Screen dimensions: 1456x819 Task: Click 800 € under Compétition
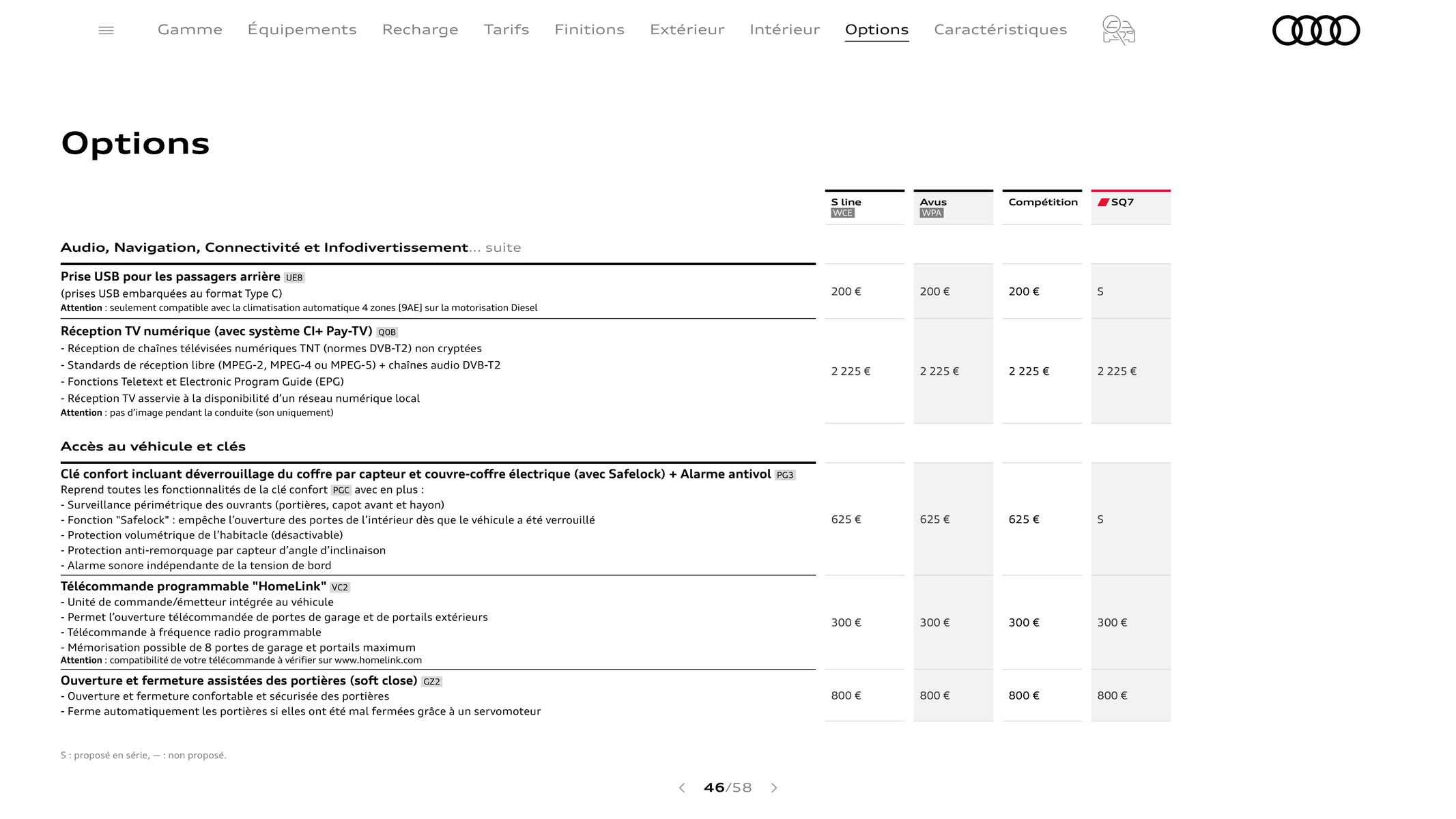pos(1024,695)
